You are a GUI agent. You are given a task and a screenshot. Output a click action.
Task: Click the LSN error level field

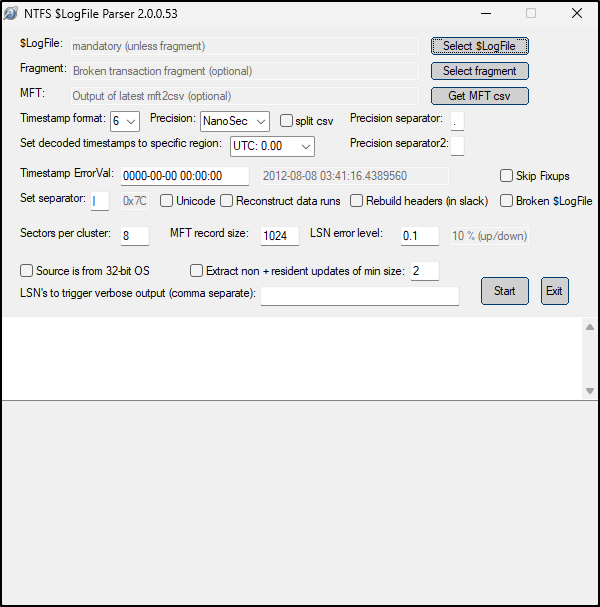pyautogui.click(x=420, y=236)
